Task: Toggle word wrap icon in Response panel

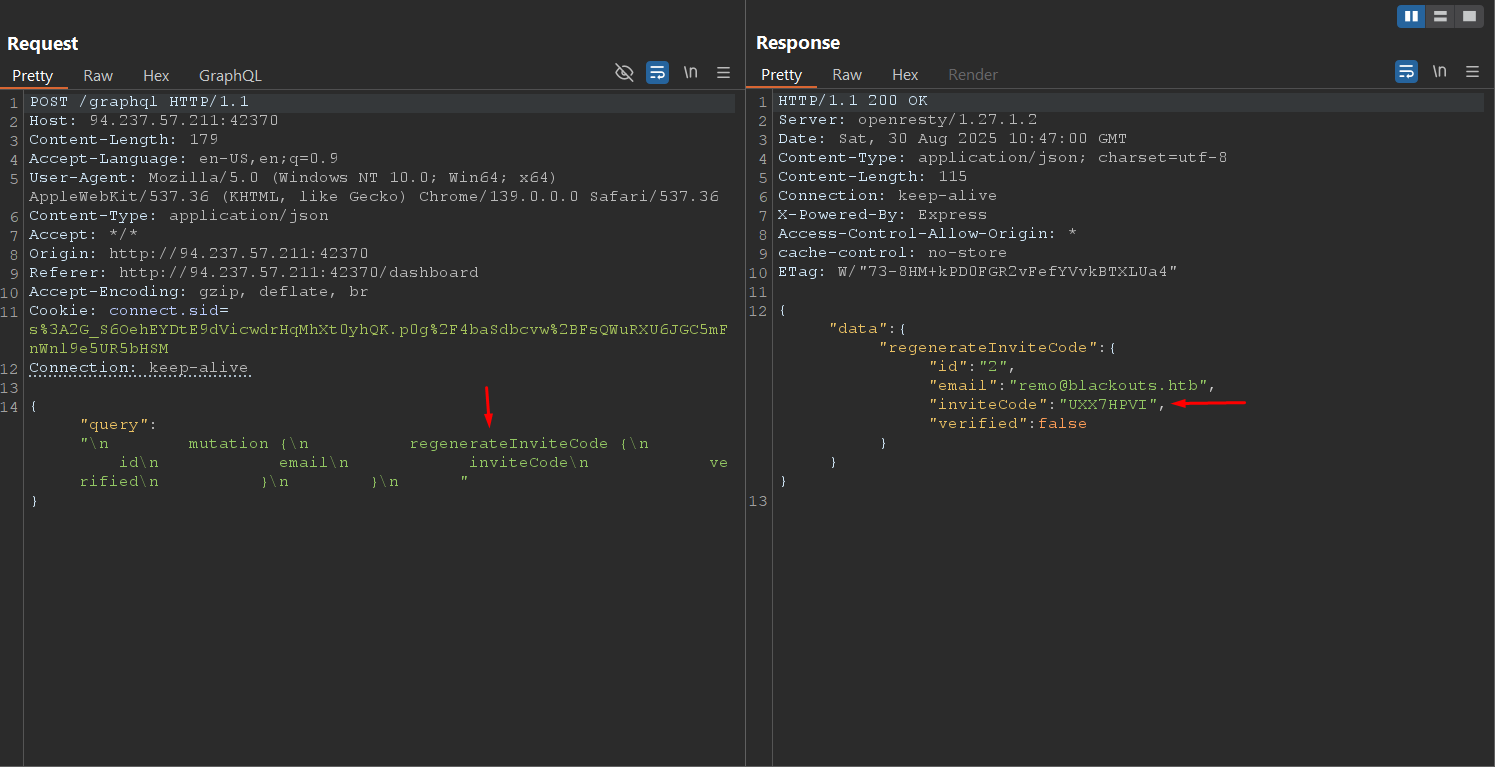Action: point(1406,71)
